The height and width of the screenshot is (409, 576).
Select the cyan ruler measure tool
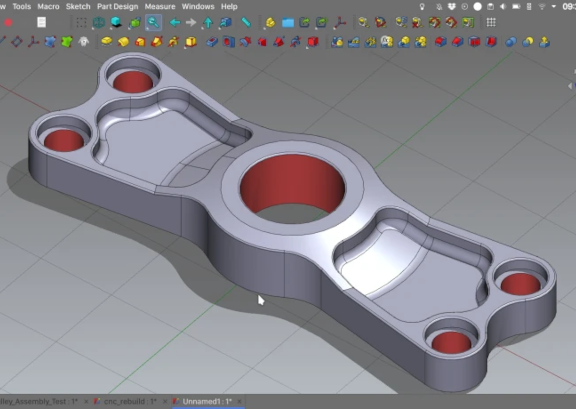[246, 23]
